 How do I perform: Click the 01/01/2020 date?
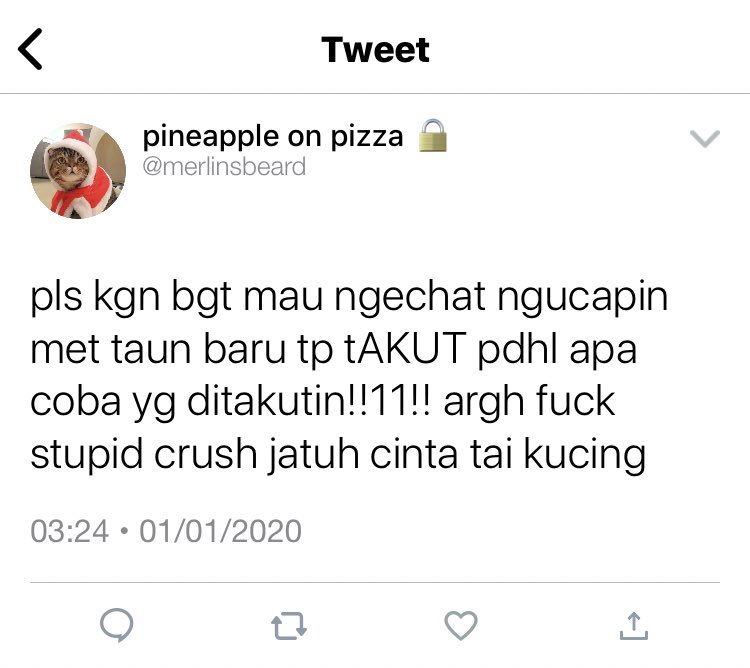pos(221,531)
